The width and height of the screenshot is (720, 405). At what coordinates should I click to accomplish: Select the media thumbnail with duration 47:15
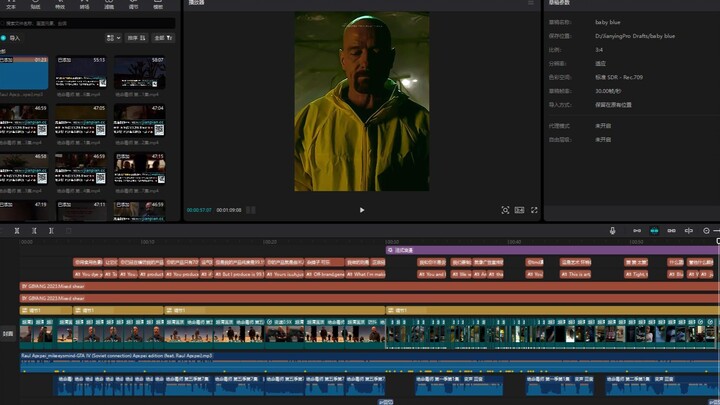(x=140, y=169)
